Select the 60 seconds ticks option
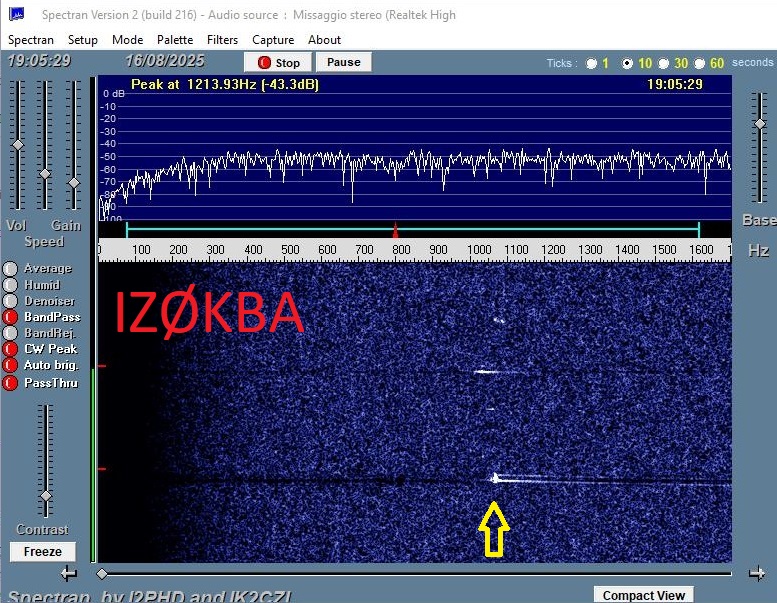The height and width of the screenshot is (603, 777). pyautogui.click(x=700, y=63)
